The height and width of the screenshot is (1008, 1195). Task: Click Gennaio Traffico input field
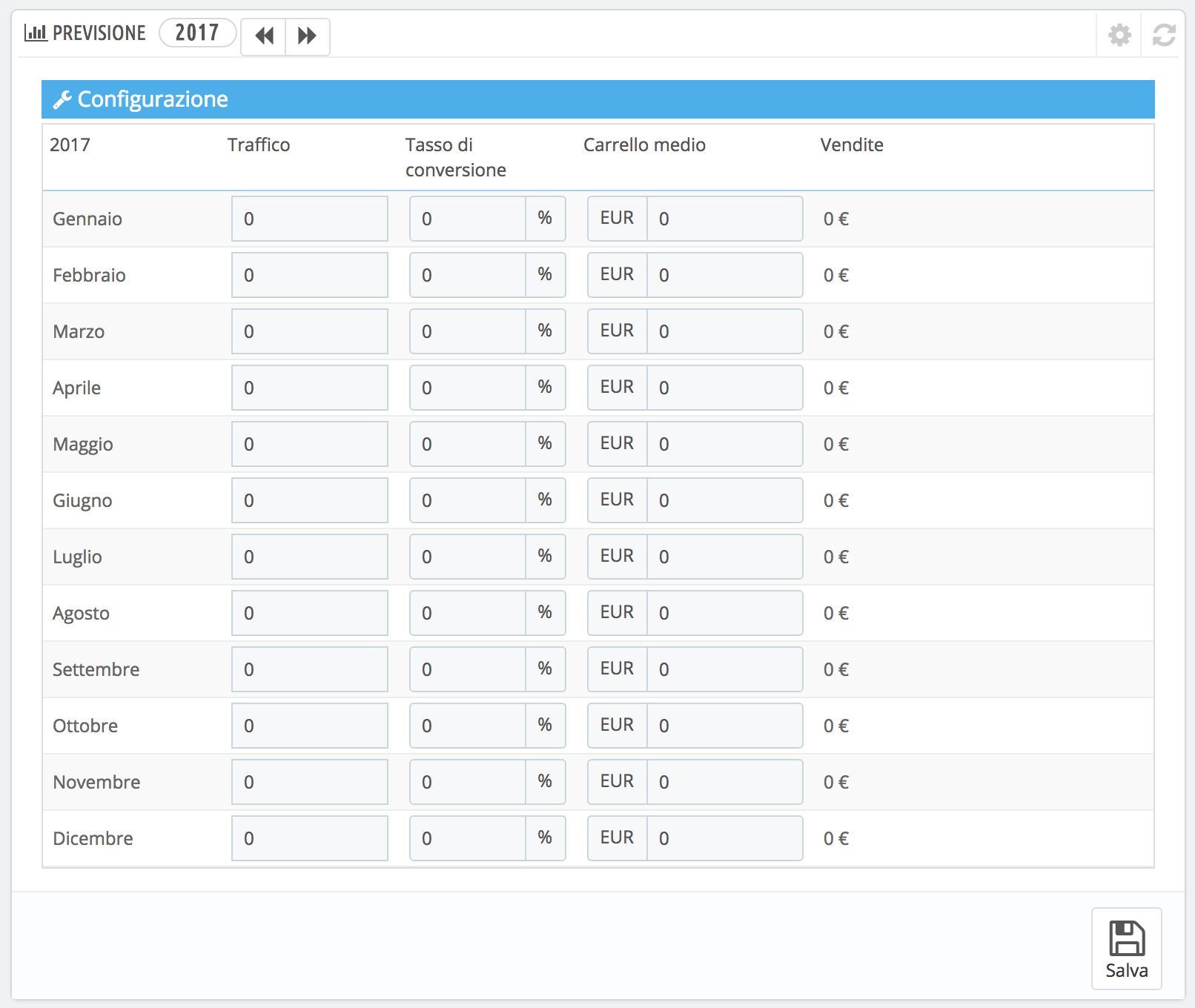(x=310, y=219)
